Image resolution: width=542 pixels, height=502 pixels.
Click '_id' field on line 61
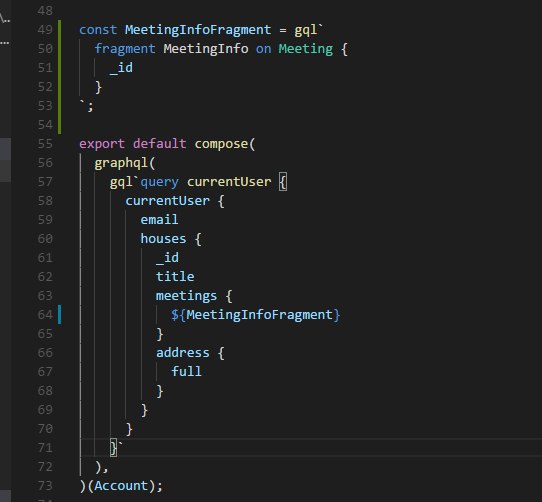point(167,258)
